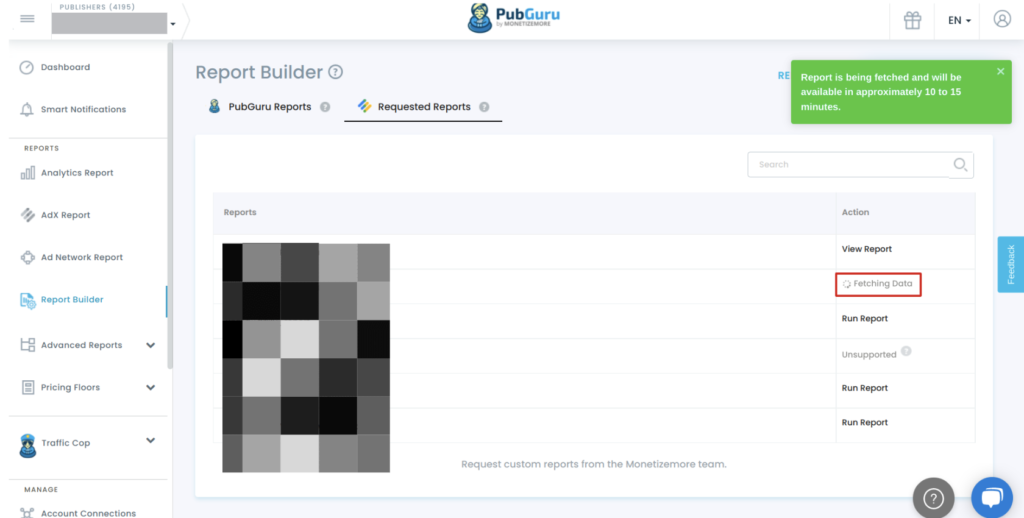Select the Requested Reports tab
This screenshot has width=1024, height=518.
tap(423, 106)
